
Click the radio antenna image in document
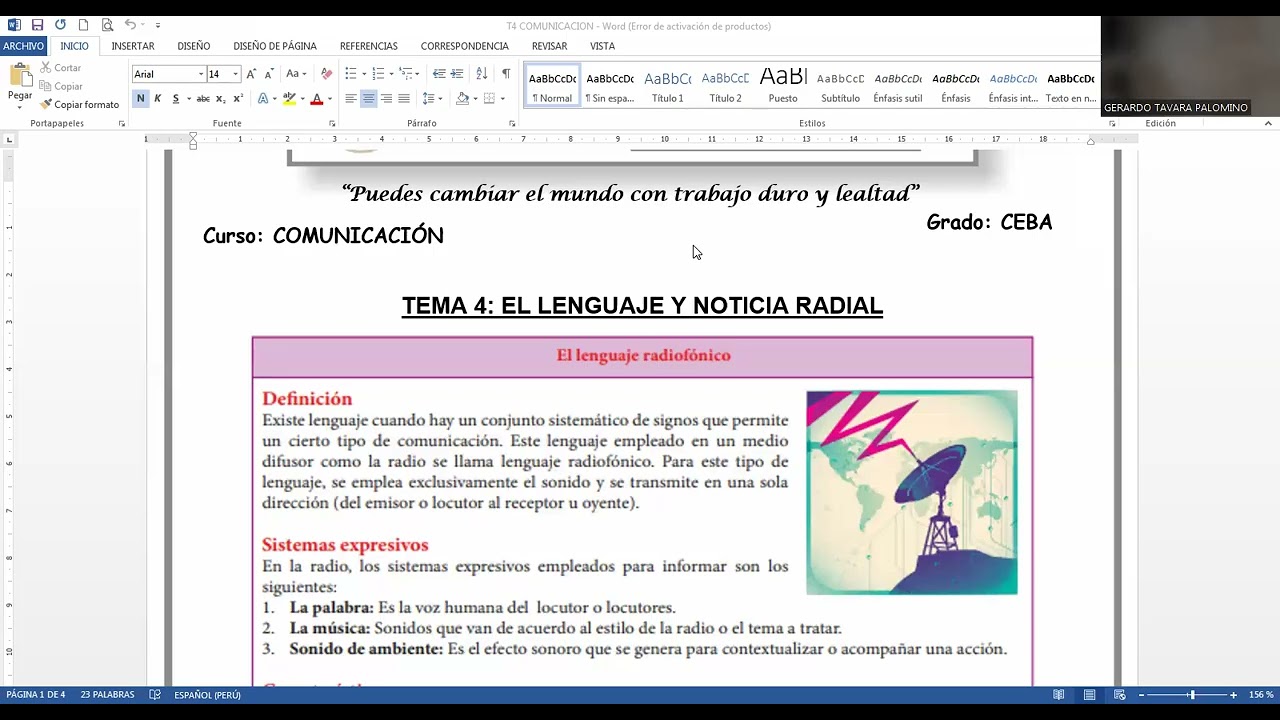[x=912, y=492]
